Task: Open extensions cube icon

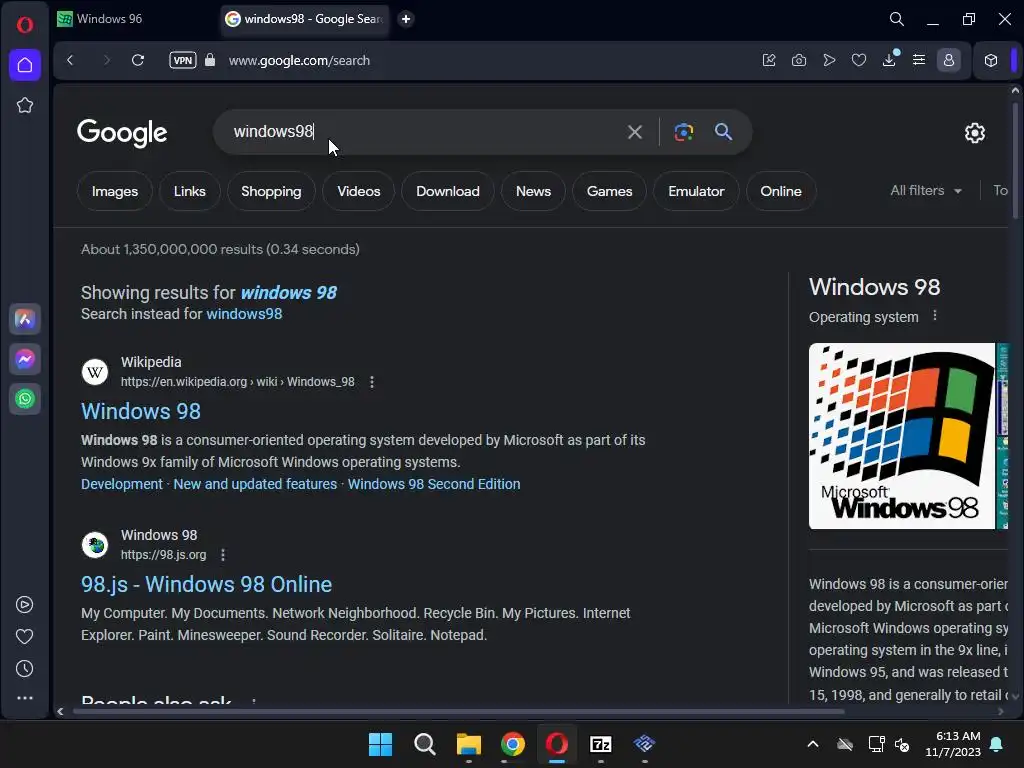Action: coord(991,60)
